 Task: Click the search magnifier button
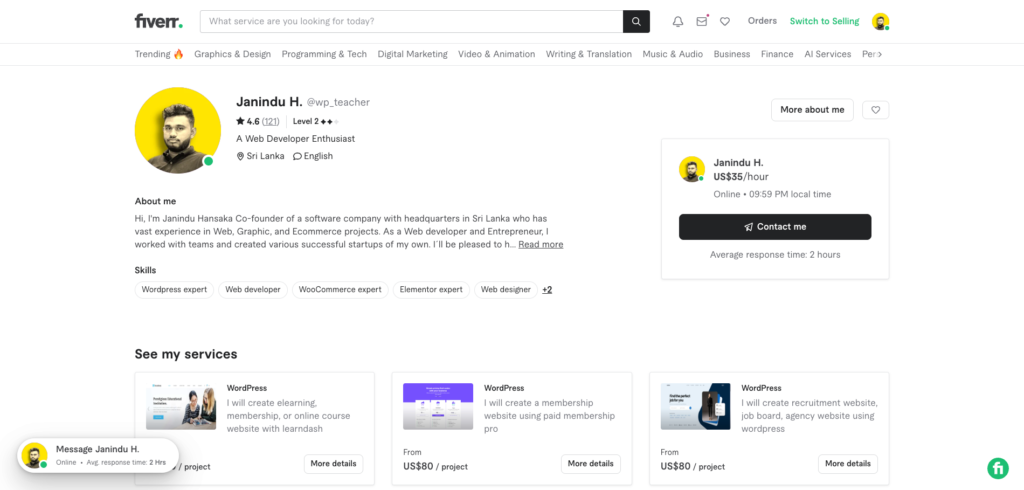pyautogui.click(x=636, y=21)
